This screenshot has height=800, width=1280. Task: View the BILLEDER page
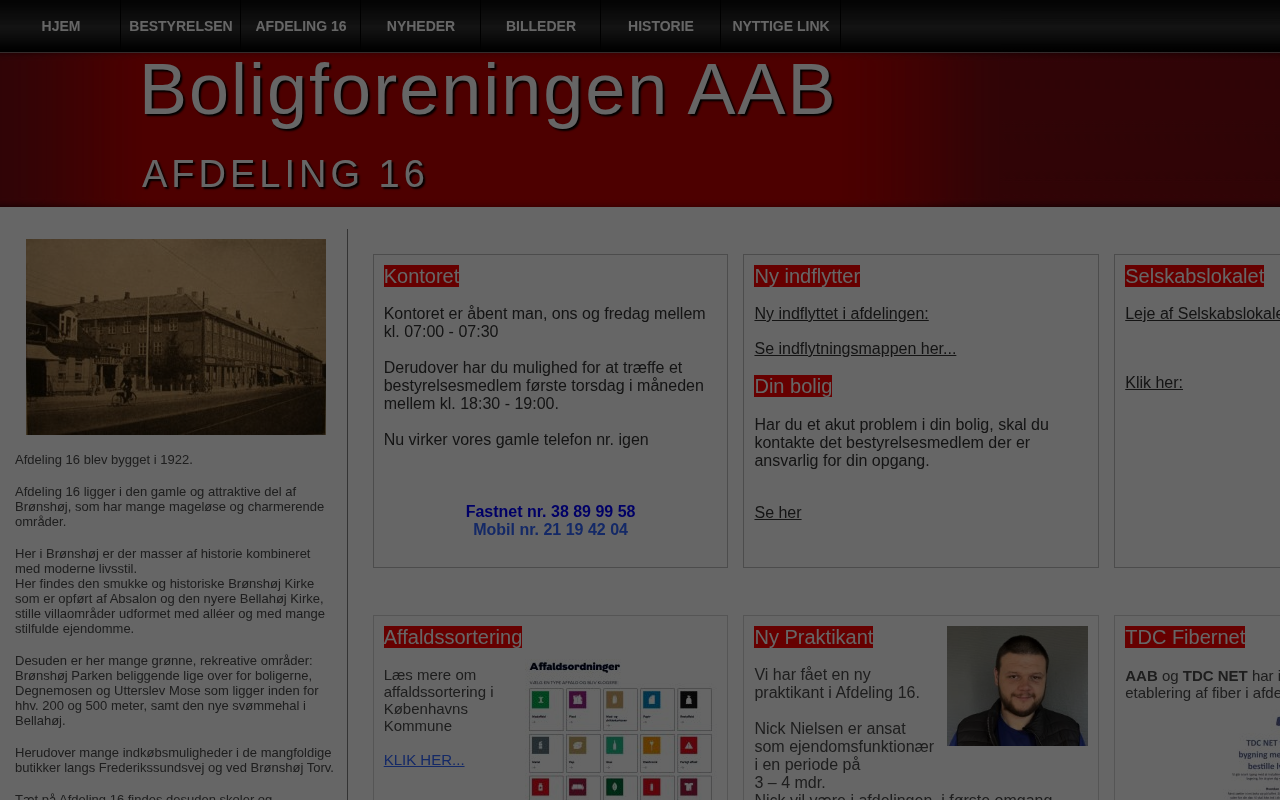[541, 26]
